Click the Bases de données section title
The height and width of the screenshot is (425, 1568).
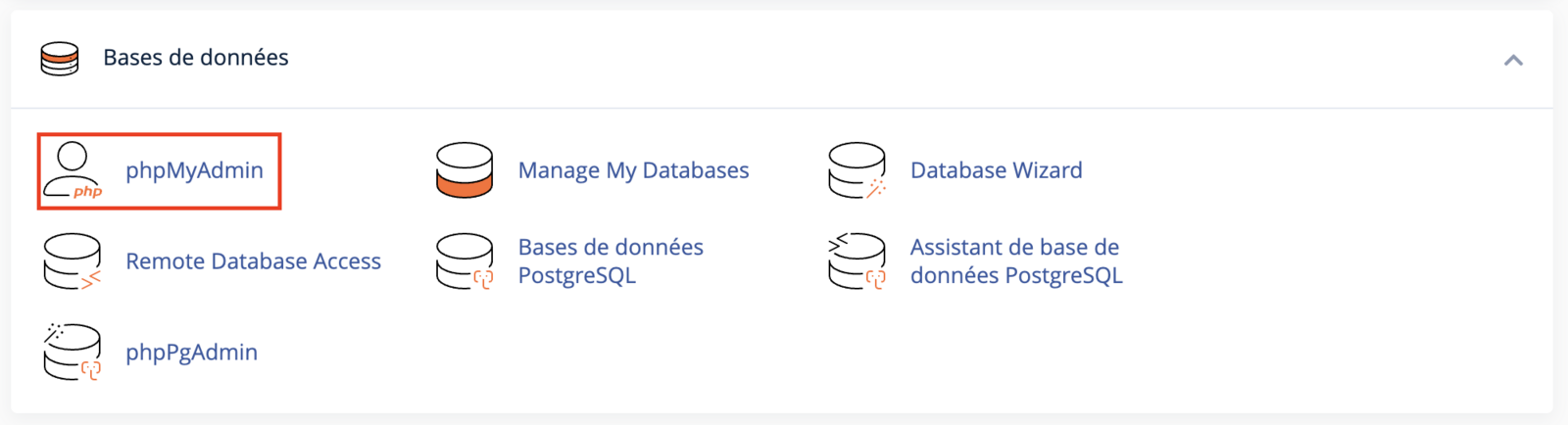tap(196, 58)
